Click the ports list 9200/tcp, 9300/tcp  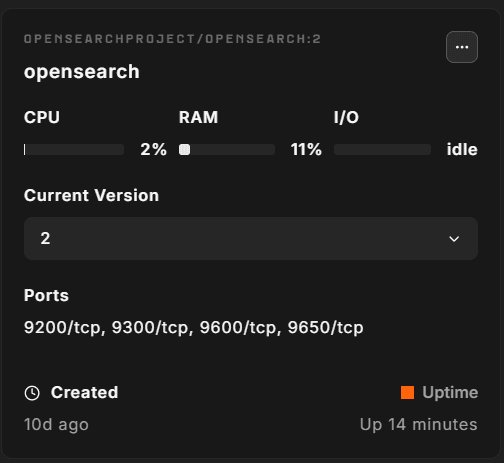click(193, 327)
